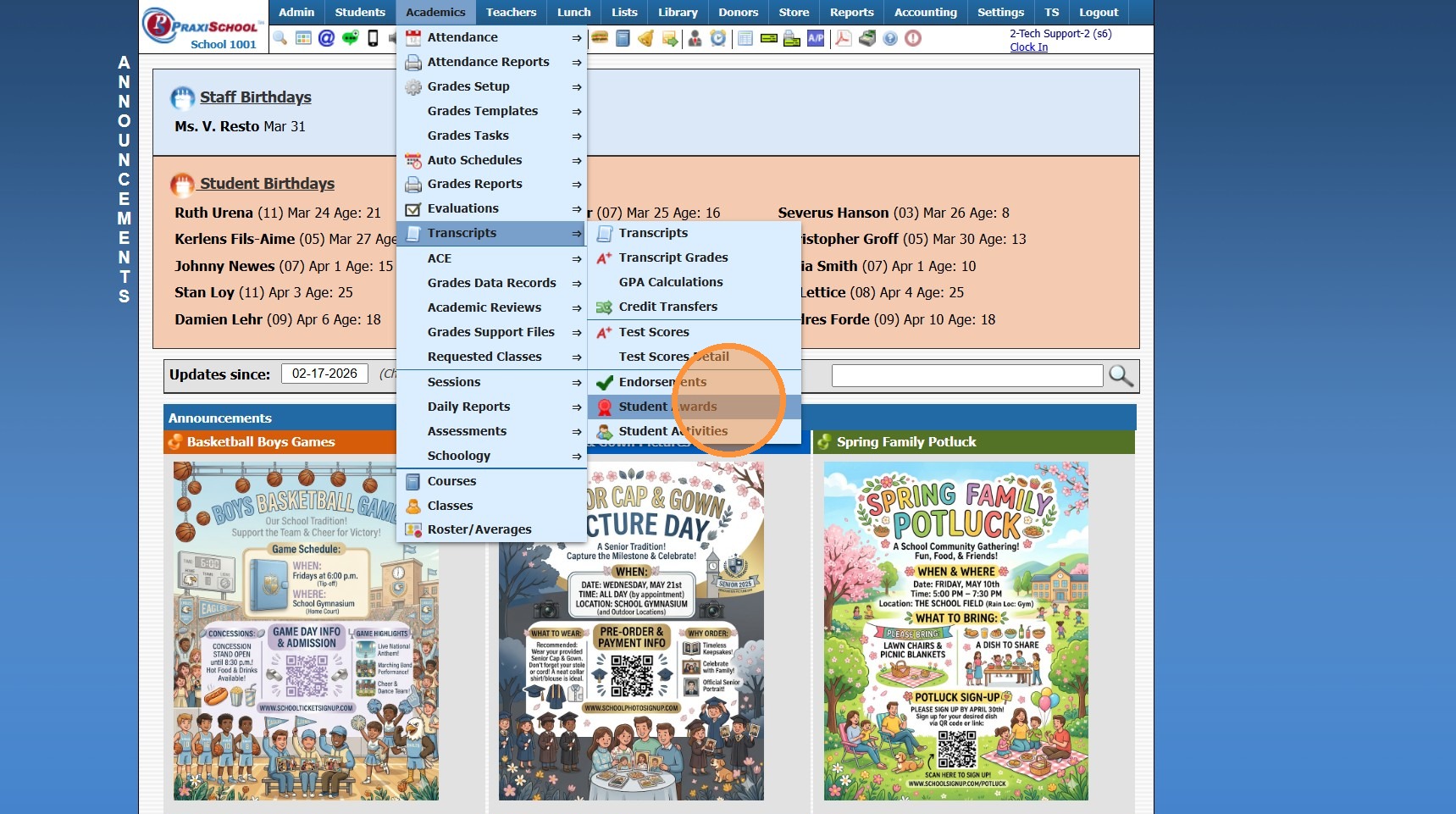Expand the Grades Tasks submenu arrow
The image size is (1456, 814).
pyautogui.click(x=576, y=136)
